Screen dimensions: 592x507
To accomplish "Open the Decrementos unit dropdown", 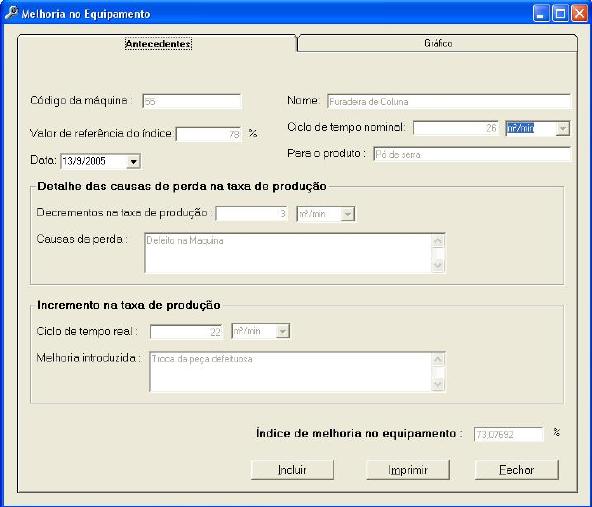I will (x=347, y=214).
